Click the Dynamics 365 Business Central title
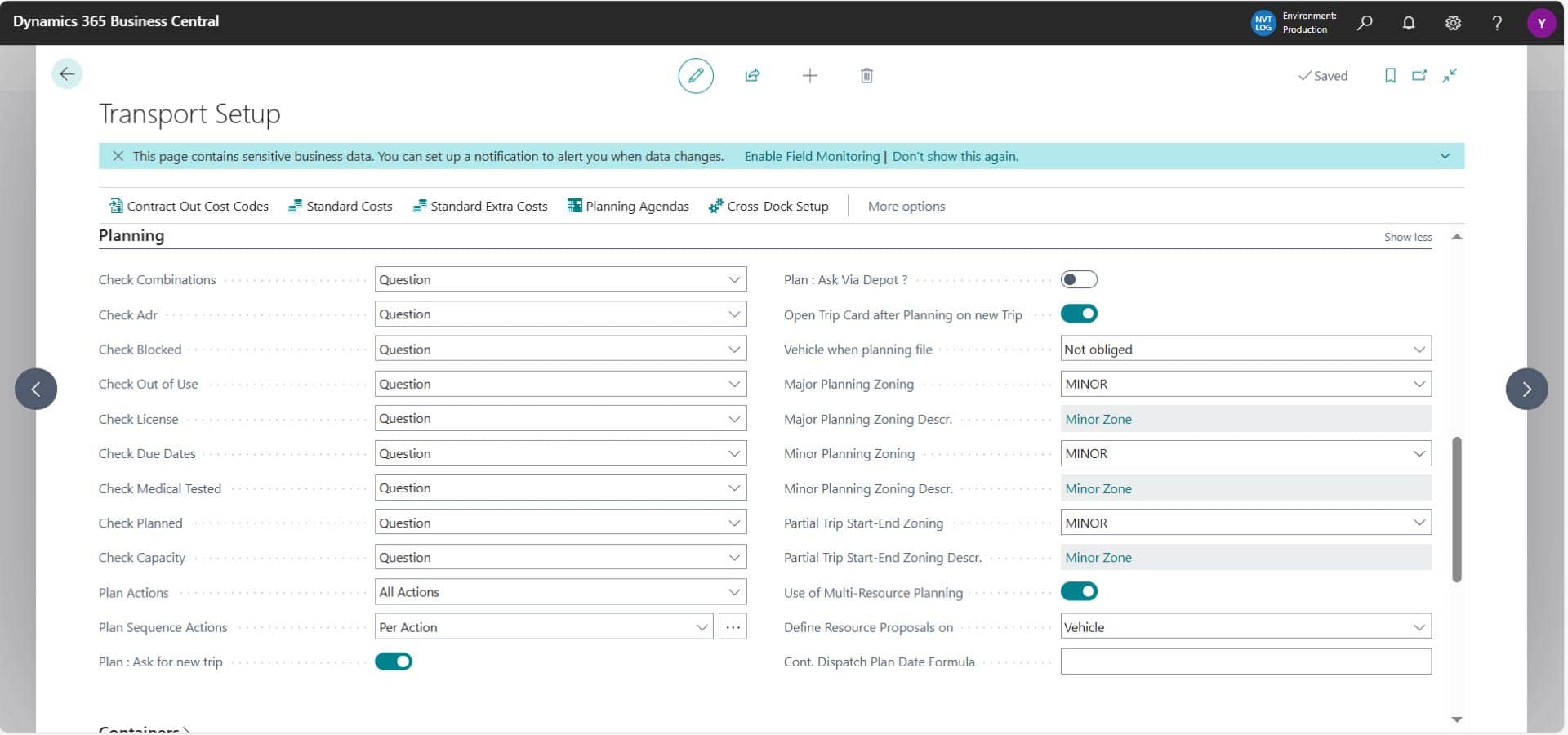The height and width of the screenshot is (735, 1568). click(116, 21)
